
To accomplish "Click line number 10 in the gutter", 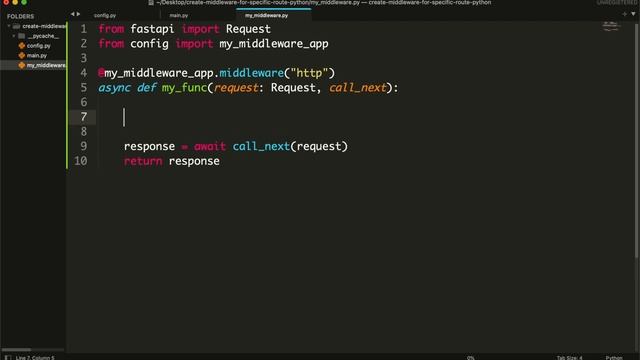I will click(x=81, y=161).
